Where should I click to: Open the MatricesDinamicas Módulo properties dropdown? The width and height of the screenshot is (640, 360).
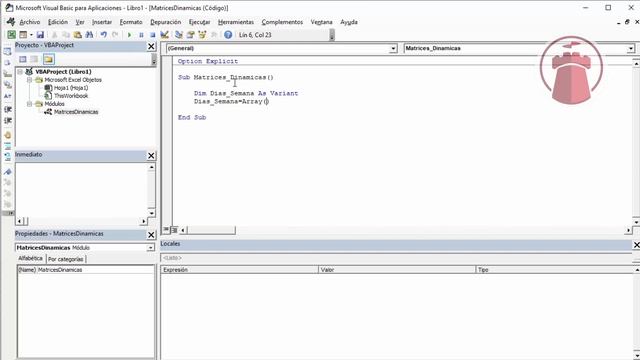tap(151, 248)
